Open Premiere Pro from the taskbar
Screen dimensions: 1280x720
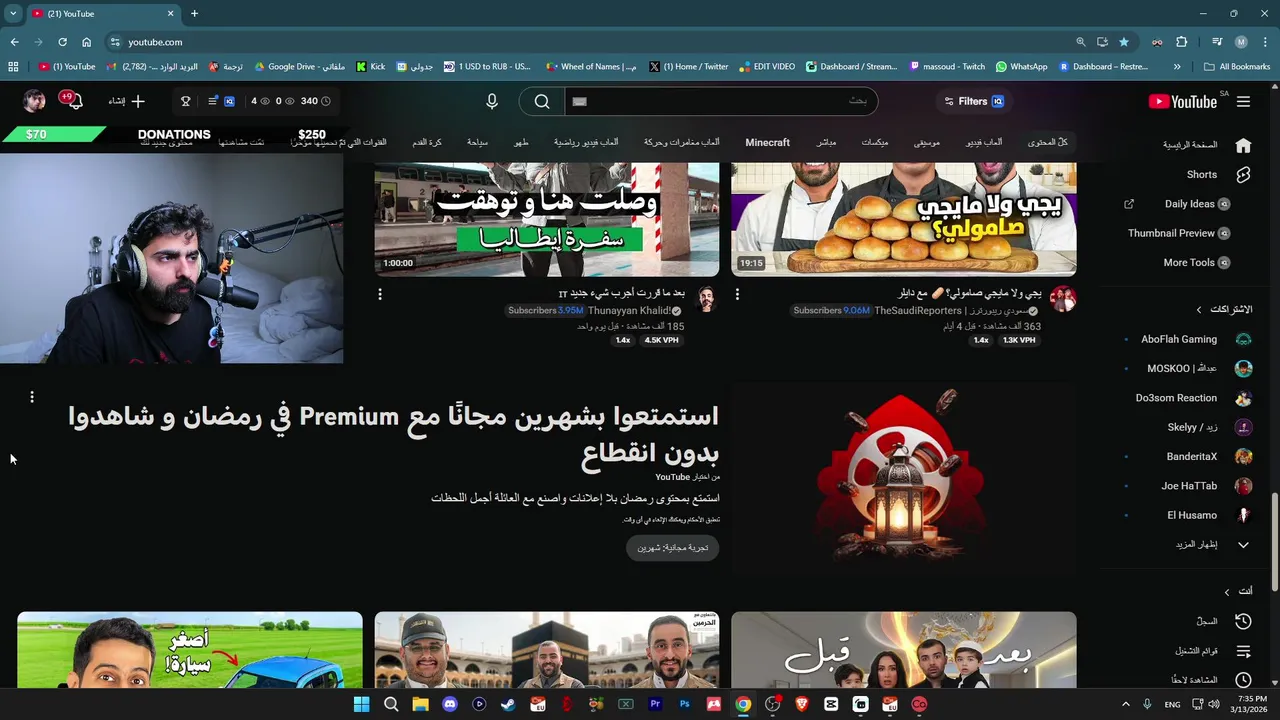[655, 704]
